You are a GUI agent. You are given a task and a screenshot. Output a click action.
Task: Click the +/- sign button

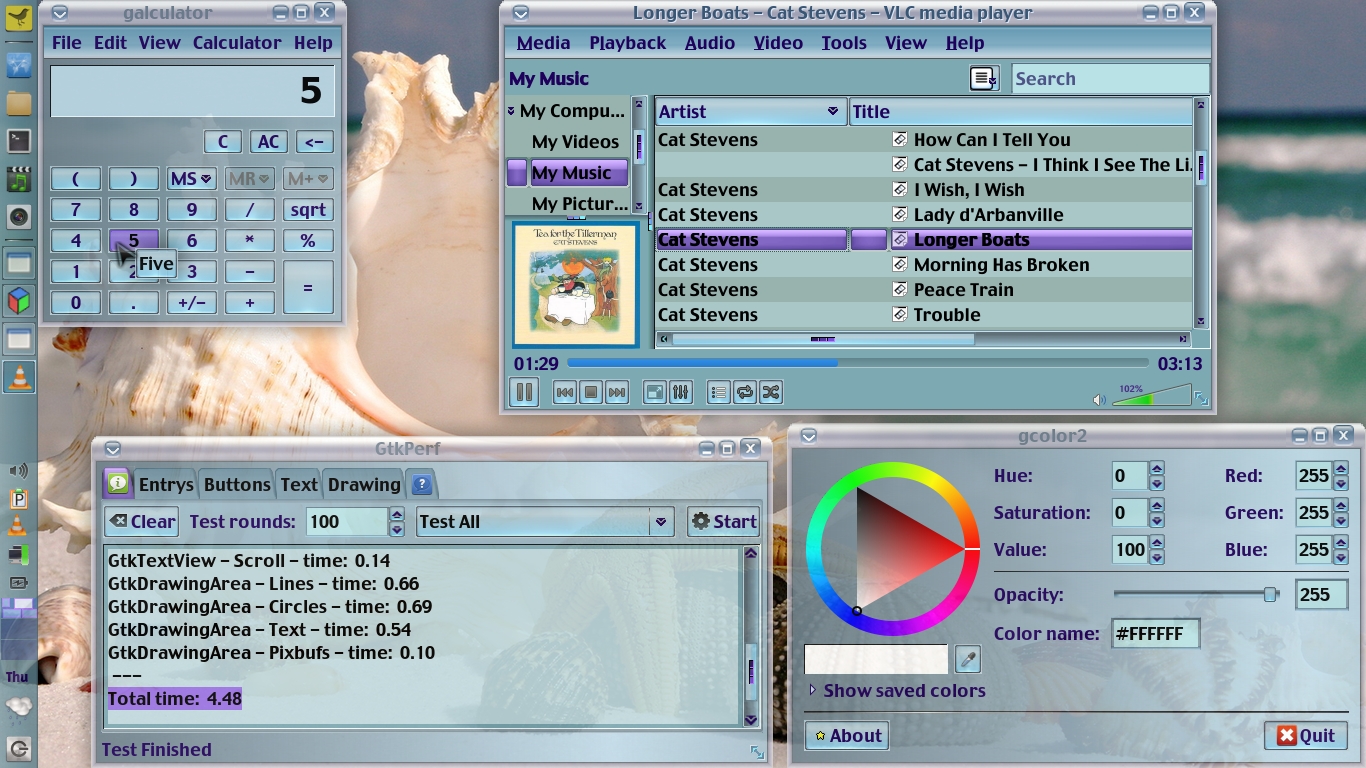191,303
